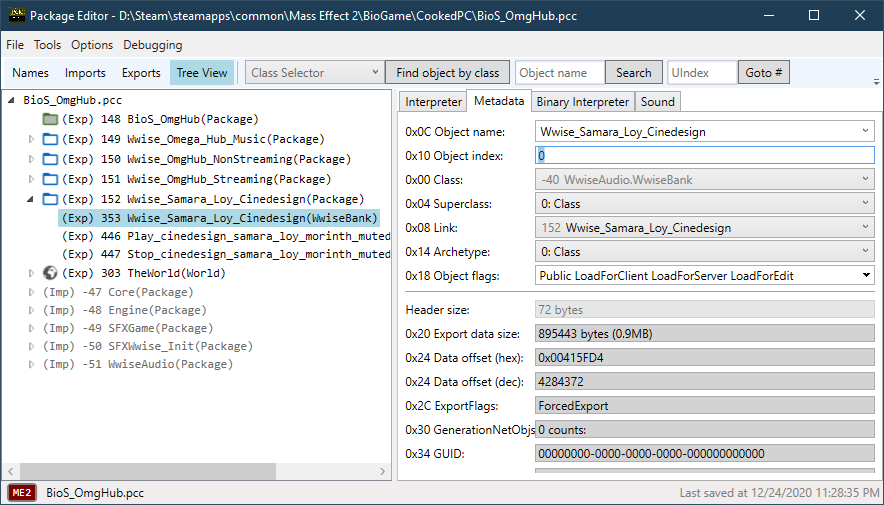
Task: Expand the Wwise_OmgHub_Streaming tree node
Action: 32,179
